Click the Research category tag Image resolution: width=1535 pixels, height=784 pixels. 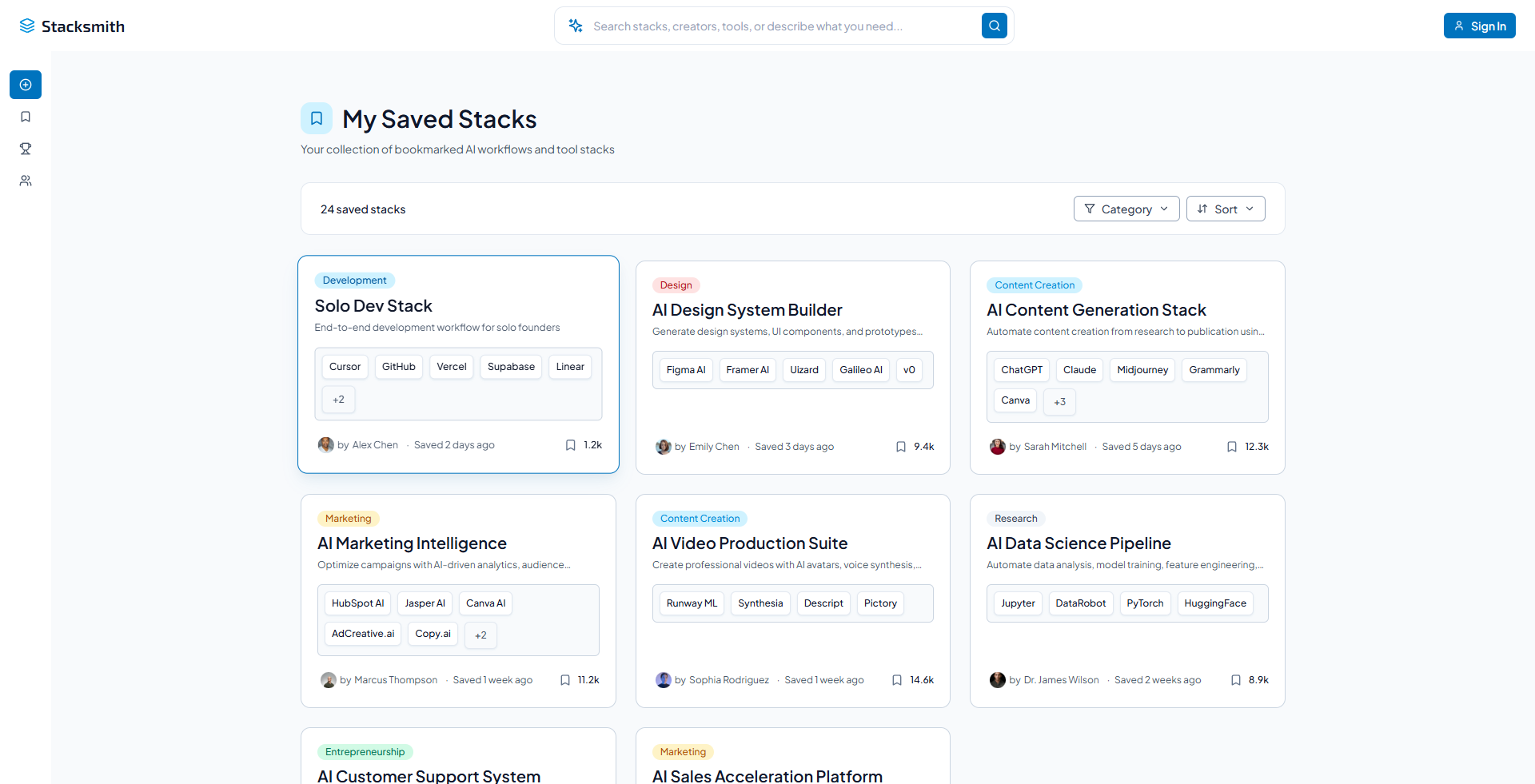(x=1015, y=519)
